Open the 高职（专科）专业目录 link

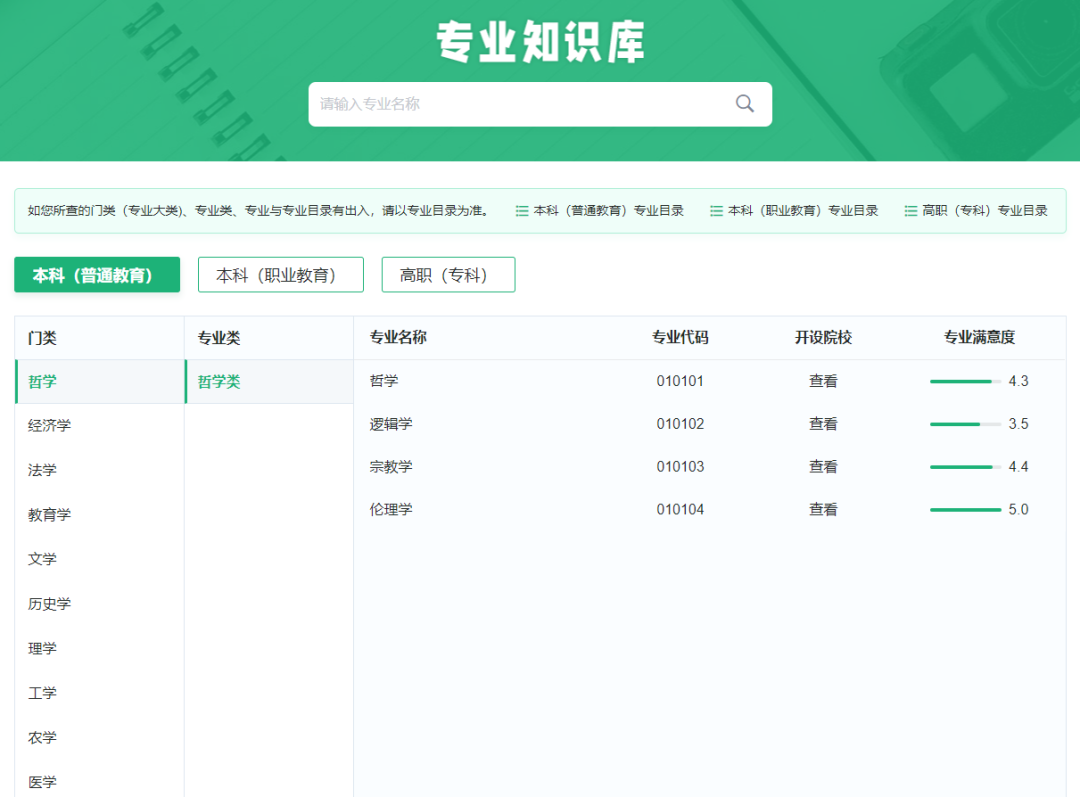[x=986, y=210]
